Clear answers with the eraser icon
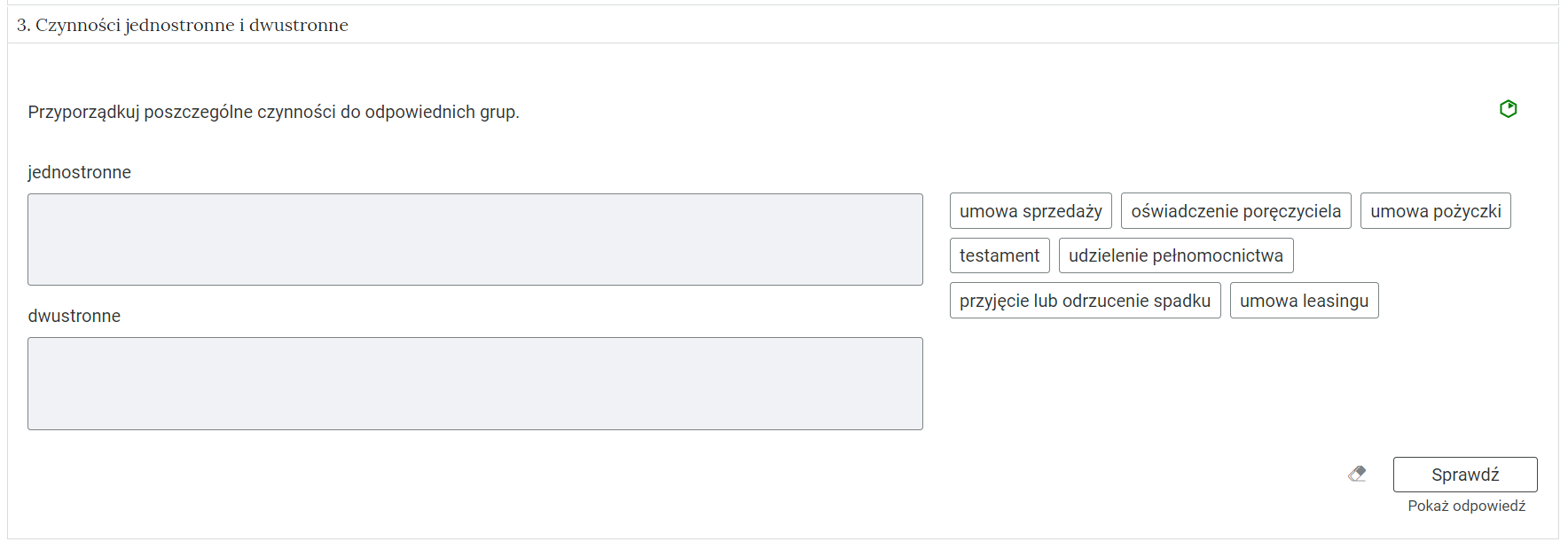This screenshot has height=542, width=1568. [1357, 474]
